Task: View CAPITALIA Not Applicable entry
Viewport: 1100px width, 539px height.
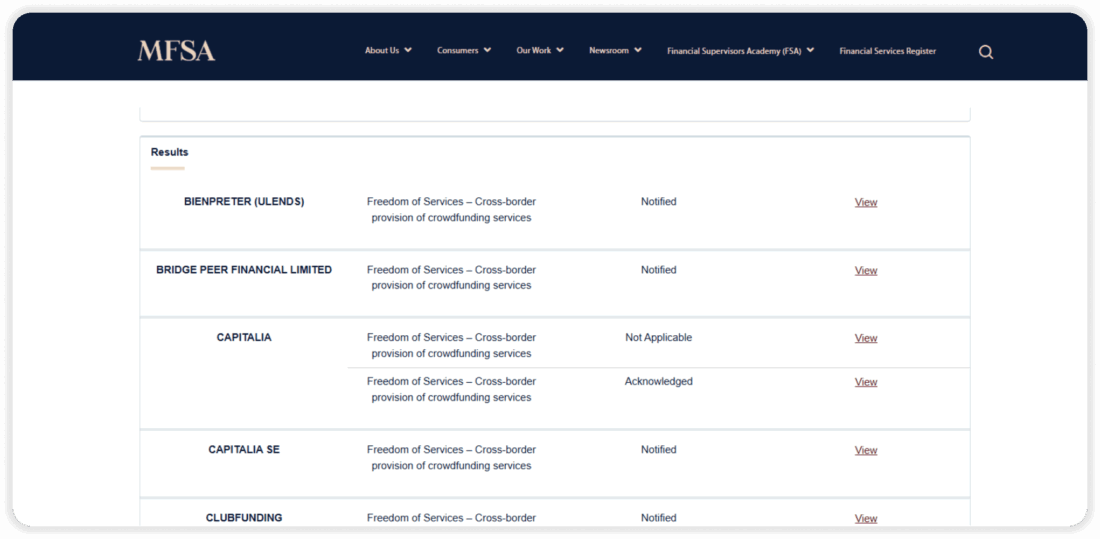Action: point(866,338)
